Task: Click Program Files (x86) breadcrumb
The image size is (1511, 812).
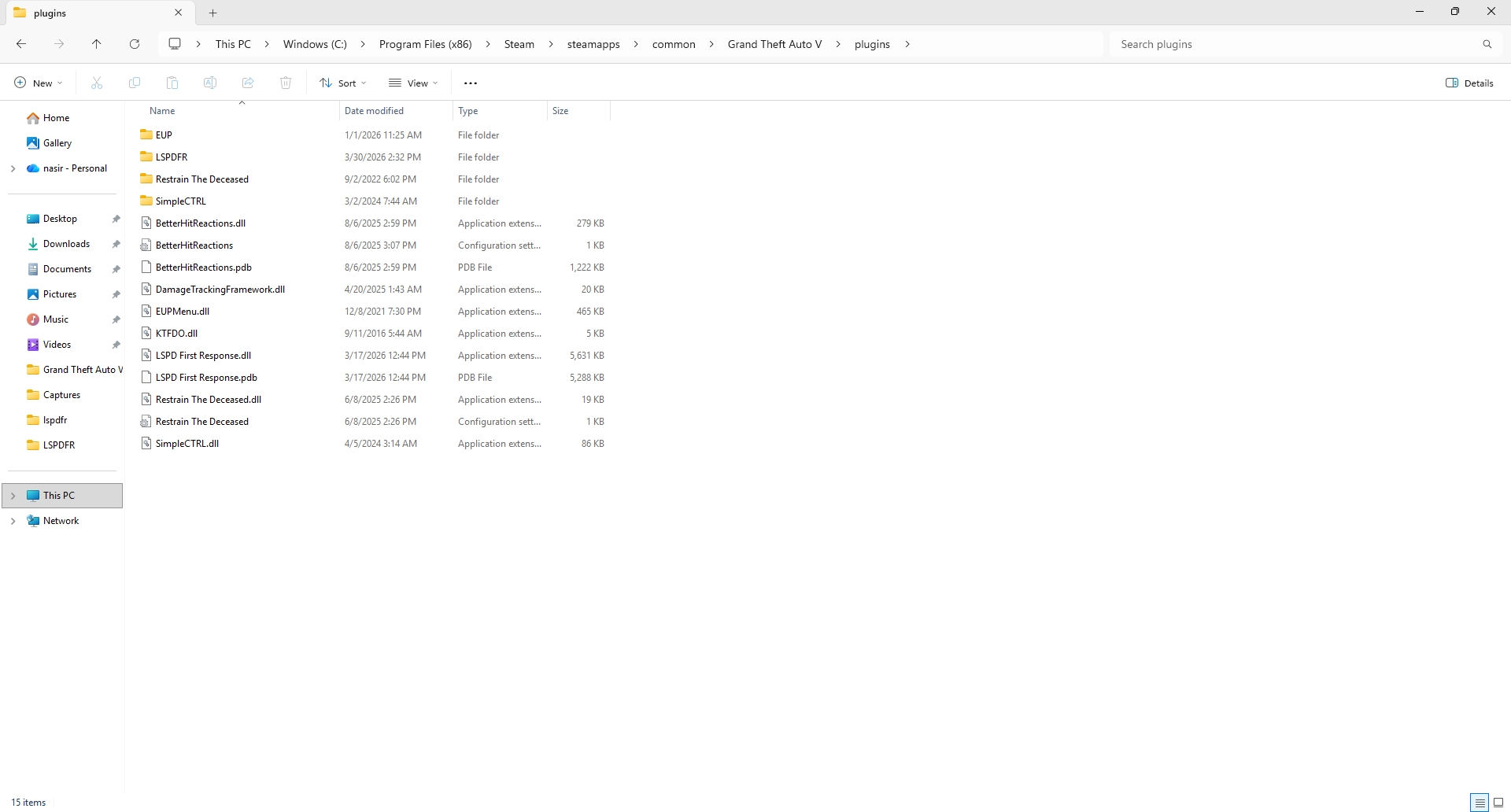Action: [x=426, y=44]
